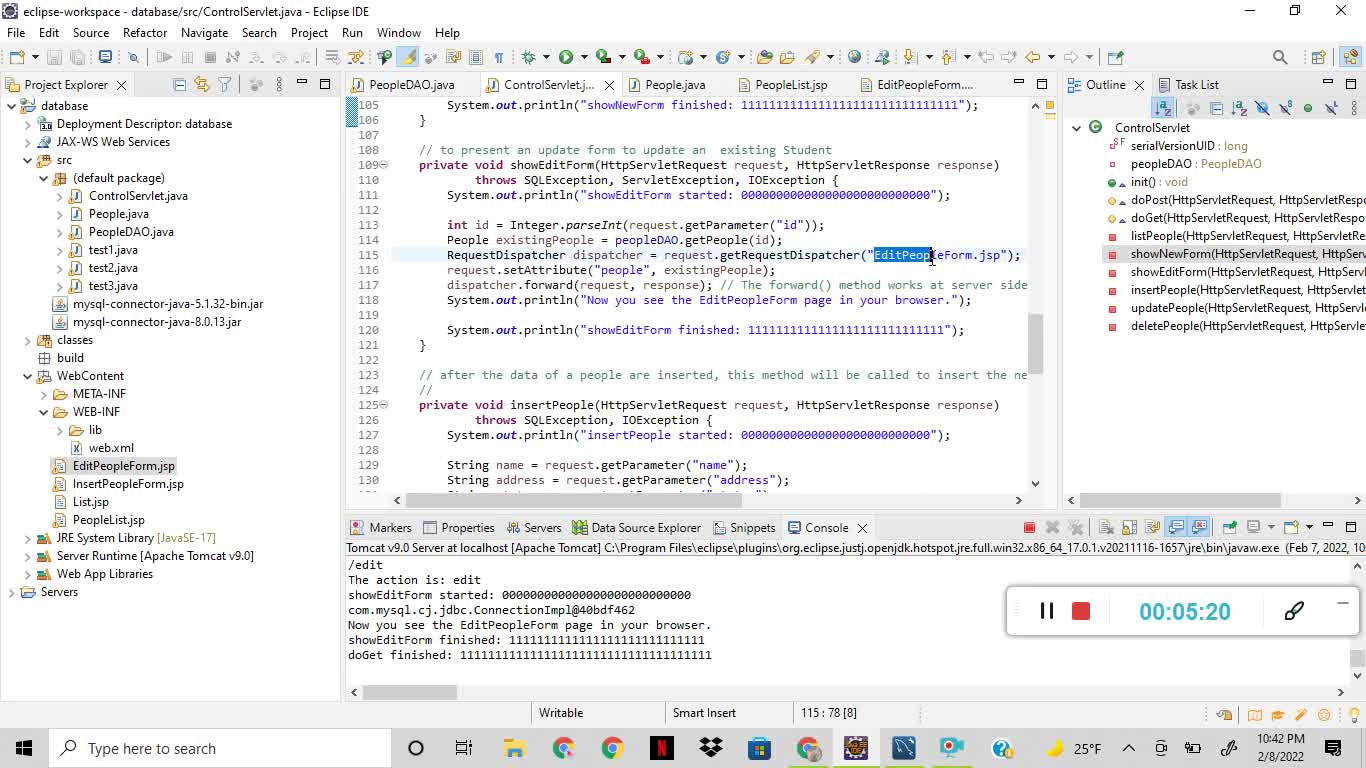Open File Explorer from the taskbar
Viewport: 1366px width, 768px height.
pyautogui.click(x=514, y=748)
